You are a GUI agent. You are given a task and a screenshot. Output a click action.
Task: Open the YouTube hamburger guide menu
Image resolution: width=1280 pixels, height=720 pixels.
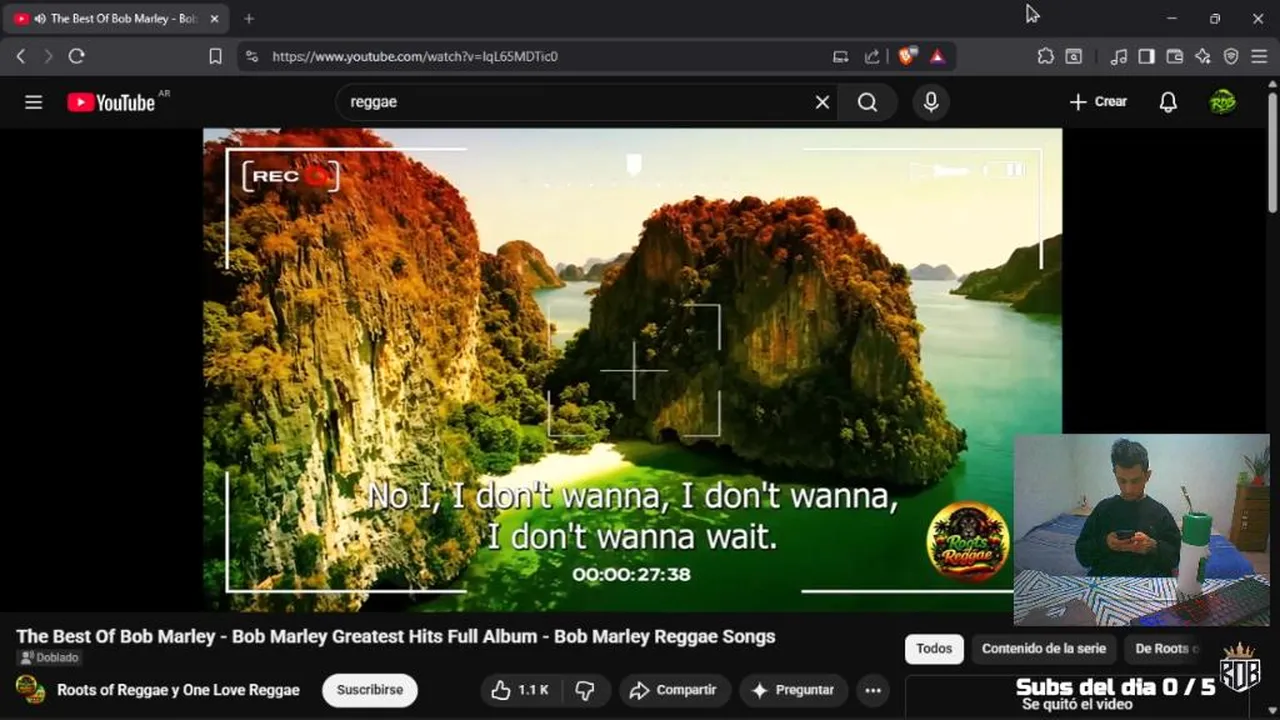33,102
